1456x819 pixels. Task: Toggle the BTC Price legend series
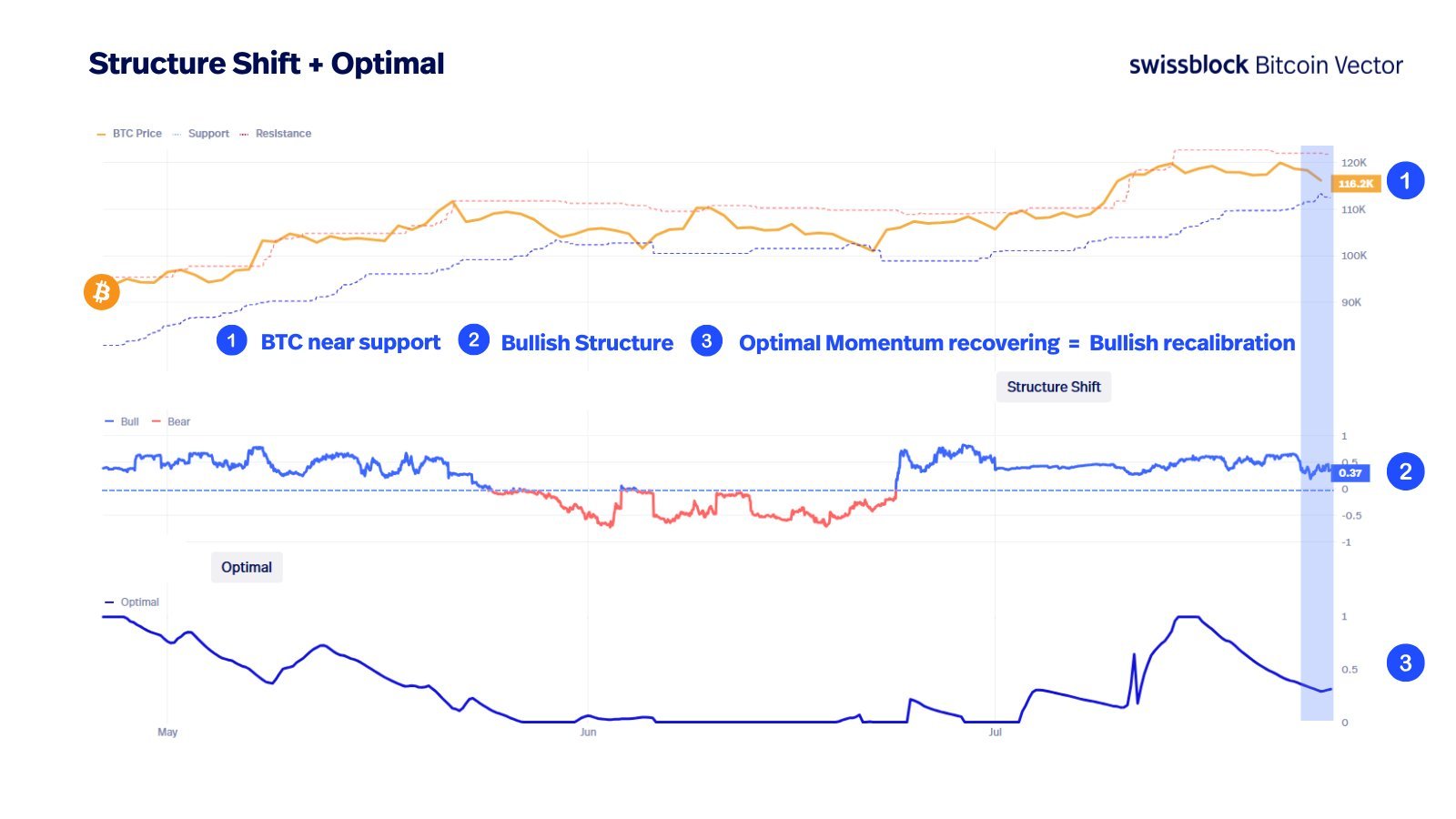click(129, 134)
